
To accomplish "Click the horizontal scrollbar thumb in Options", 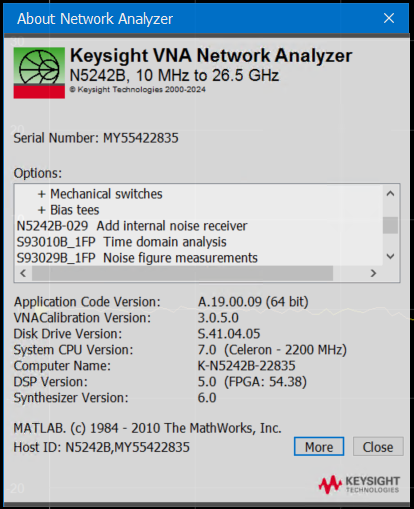I will 182,273.
